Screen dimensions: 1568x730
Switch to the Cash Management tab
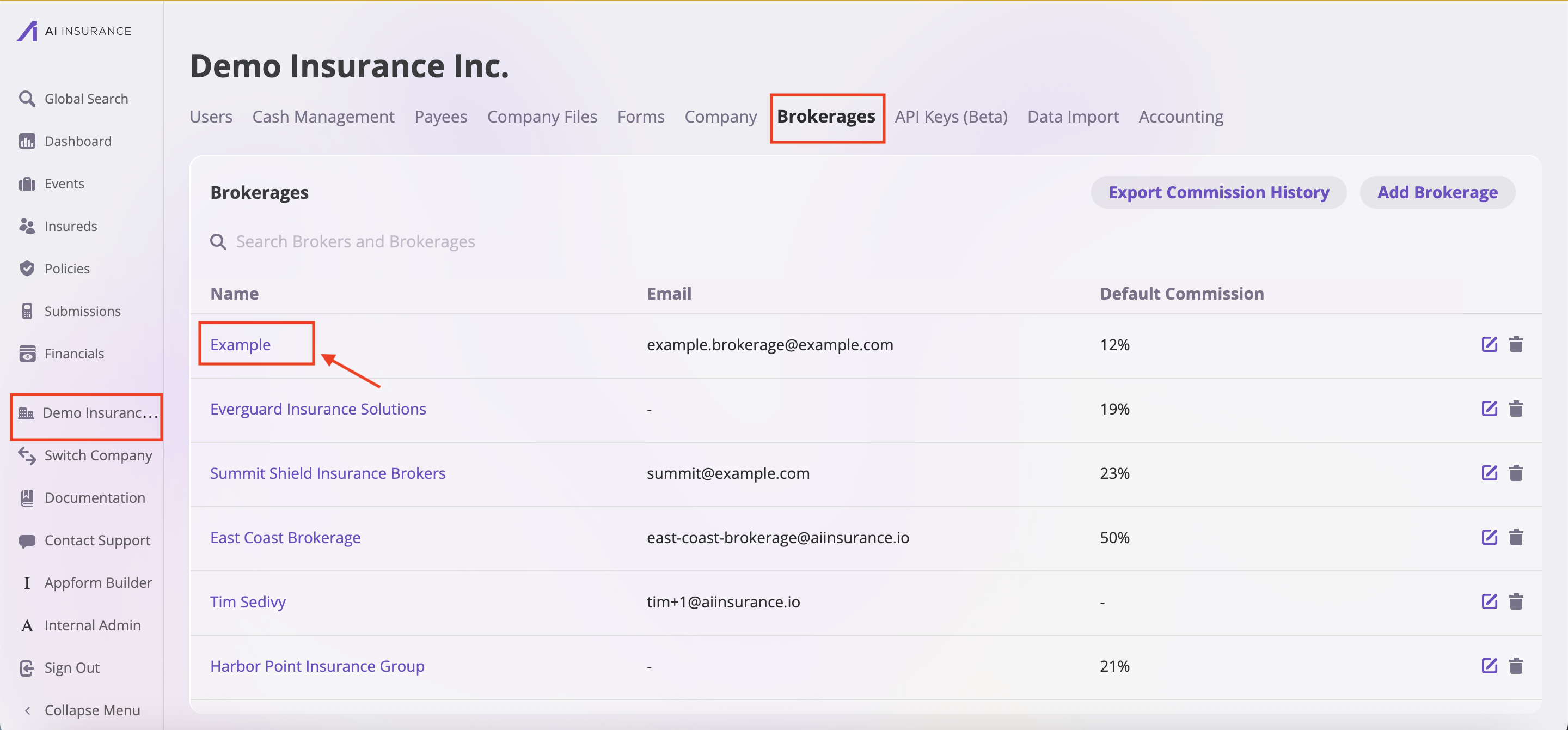[x=323, y=117]
